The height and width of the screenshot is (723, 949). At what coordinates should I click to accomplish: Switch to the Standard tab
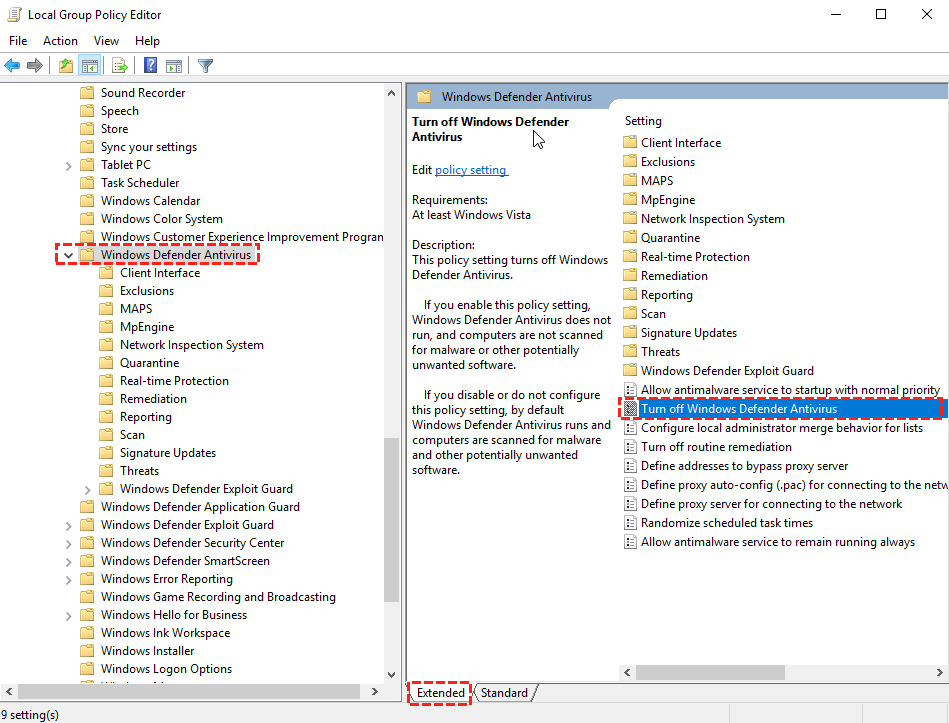pyautogui.click(x=505, y=692)
